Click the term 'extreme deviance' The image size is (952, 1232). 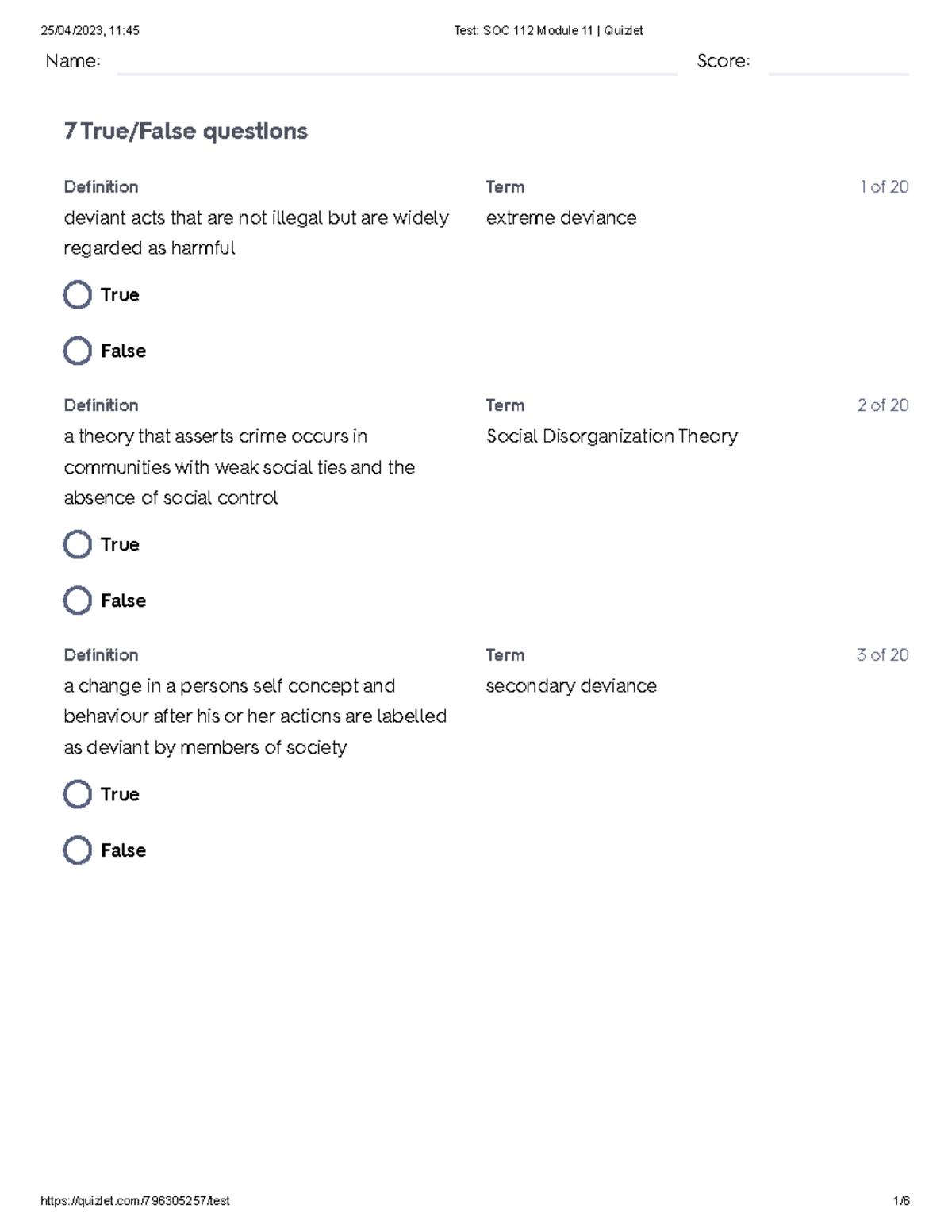coord(561,218)
